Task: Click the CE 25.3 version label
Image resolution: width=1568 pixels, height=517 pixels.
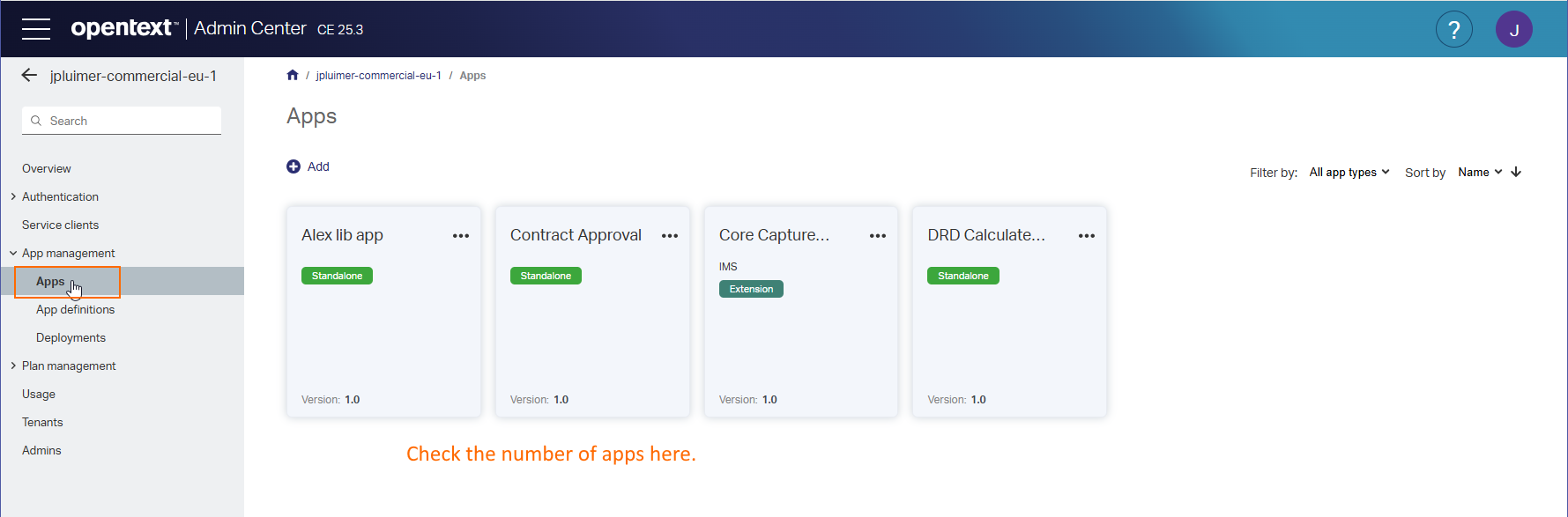Action: 340,30
